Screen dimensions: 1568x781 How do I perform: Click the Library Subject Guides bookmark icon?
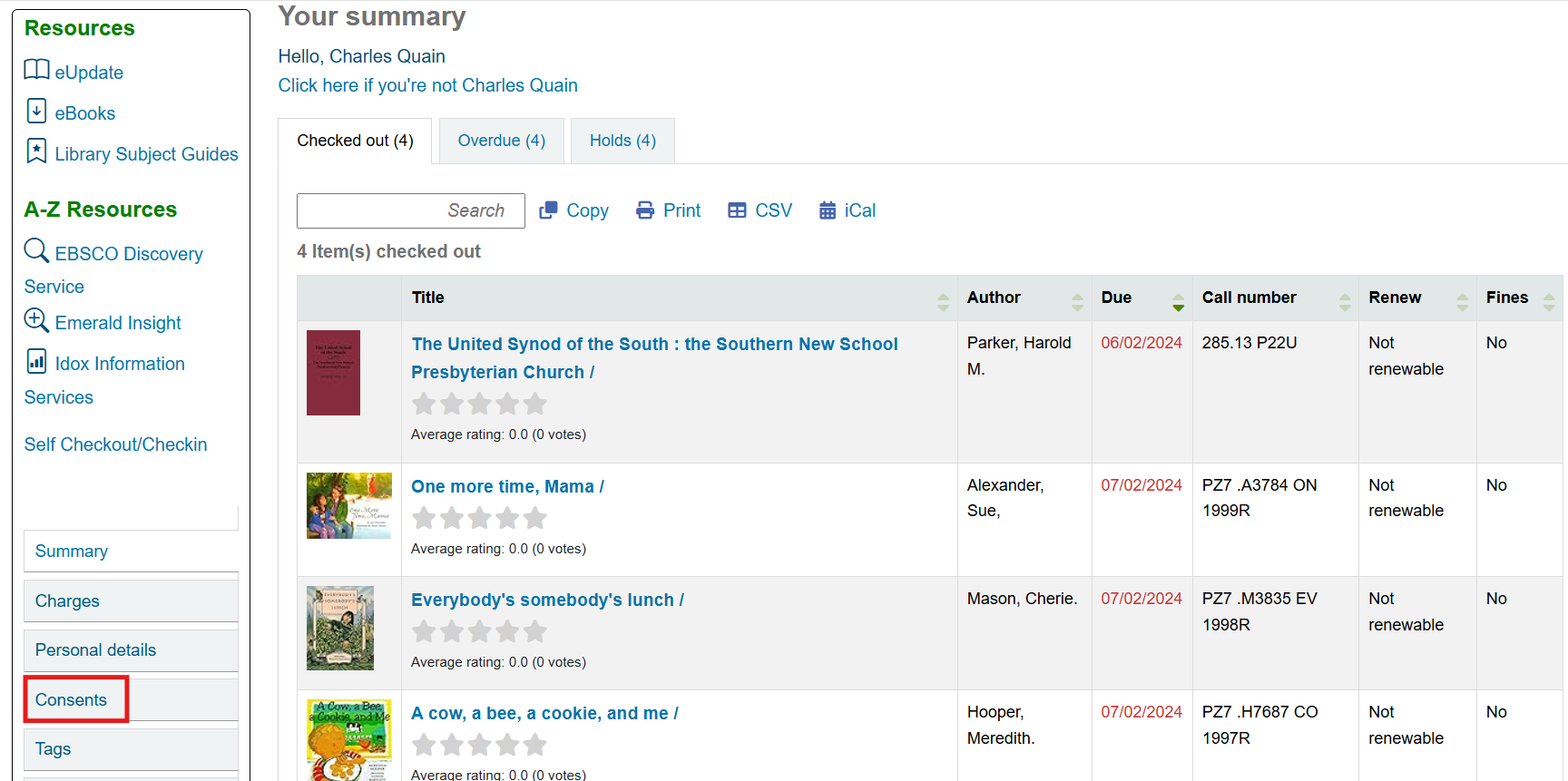pos(36,151)
